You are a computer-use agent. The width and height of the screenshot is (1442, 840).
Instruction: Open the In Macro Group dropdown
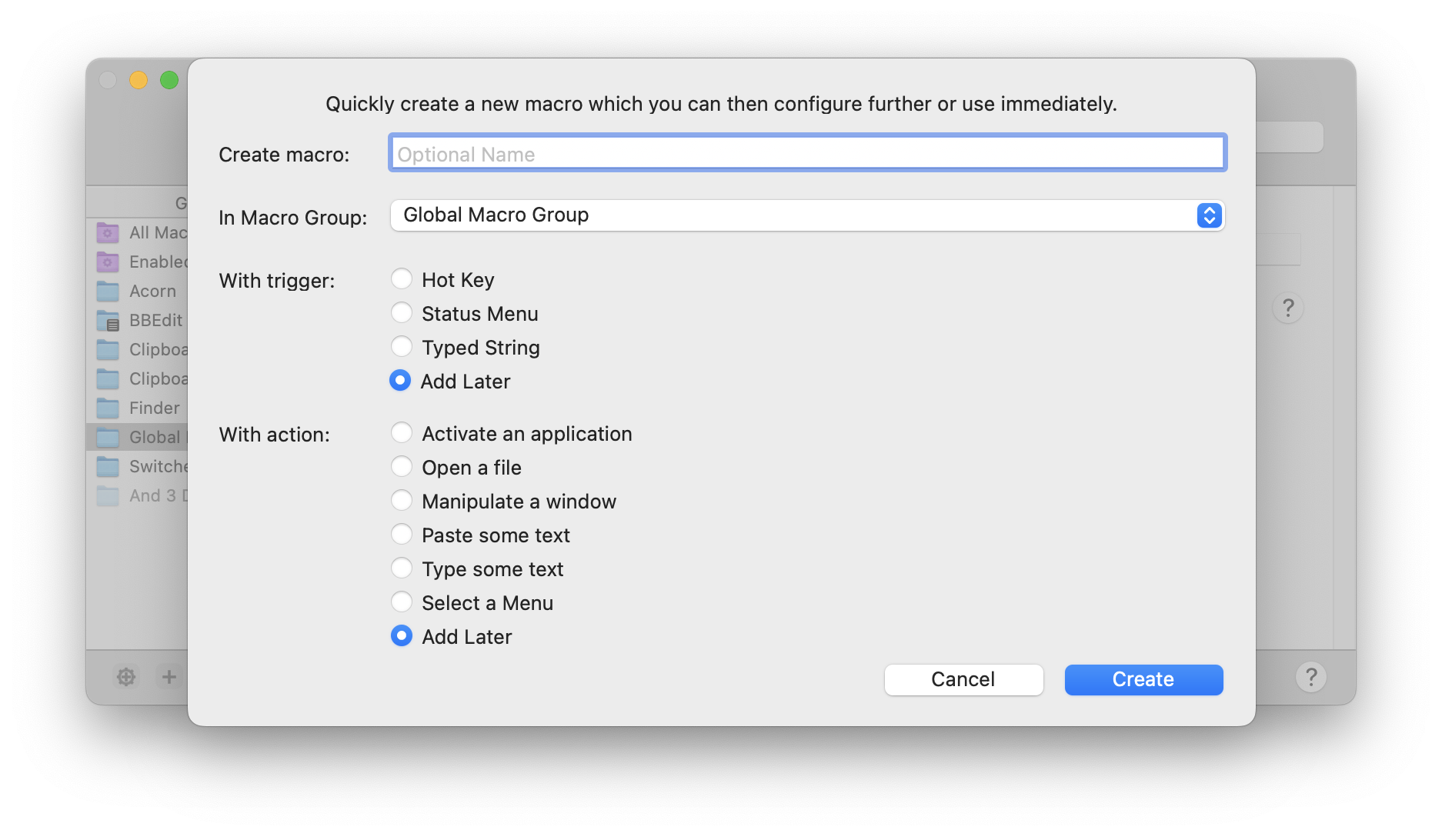[807, 215]
